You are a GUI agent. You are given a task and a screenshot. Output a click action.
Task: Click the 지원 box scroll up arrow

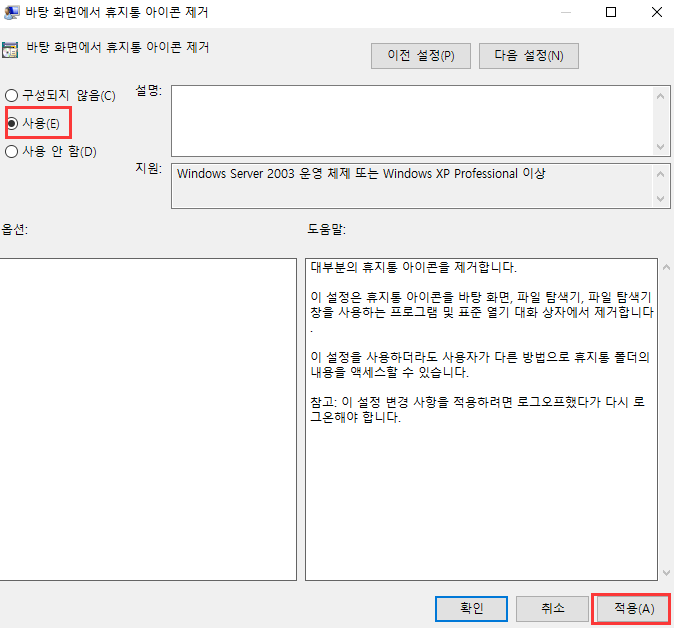click(x=661, y=174)
